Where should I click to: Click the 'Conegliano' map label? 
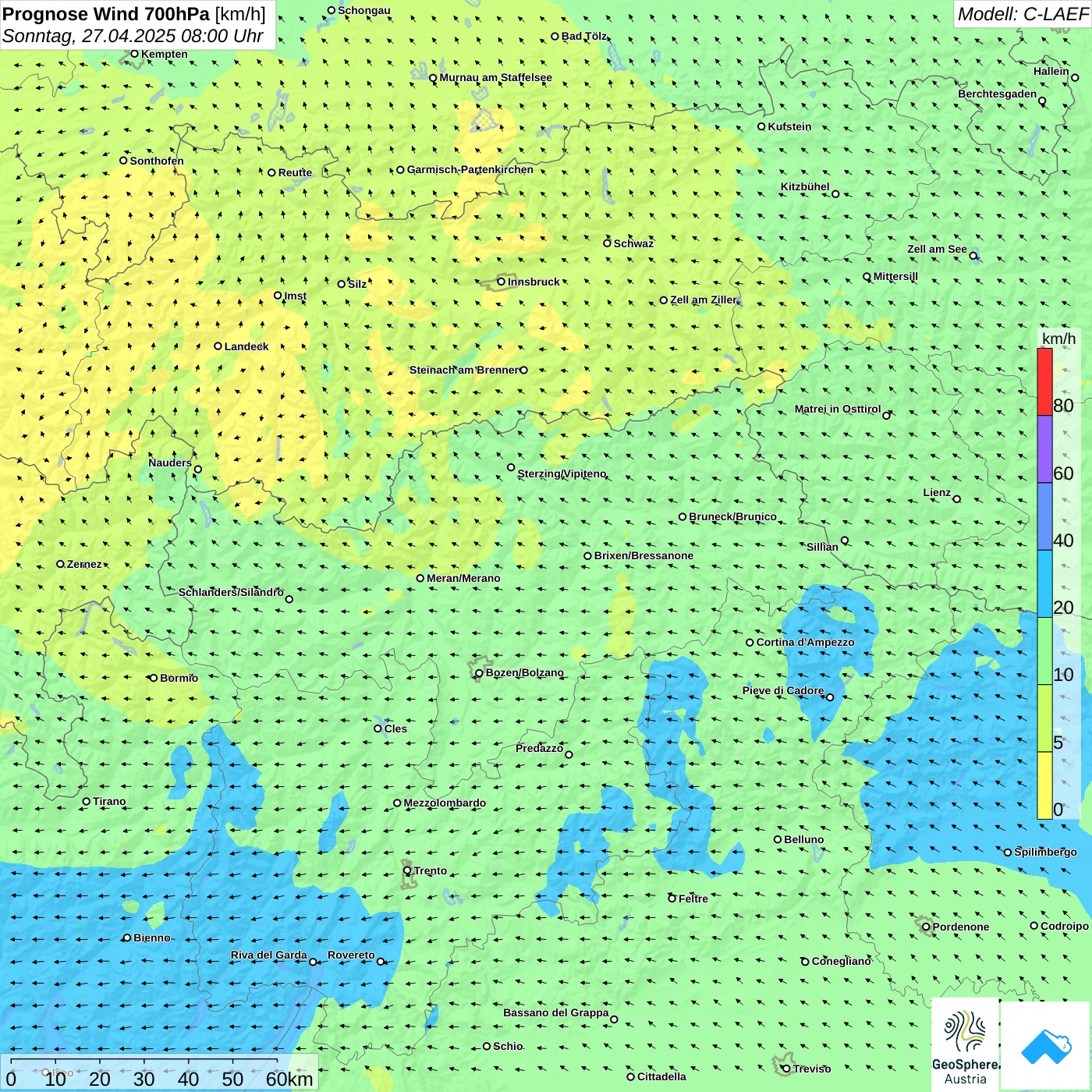tap(841, 961)
